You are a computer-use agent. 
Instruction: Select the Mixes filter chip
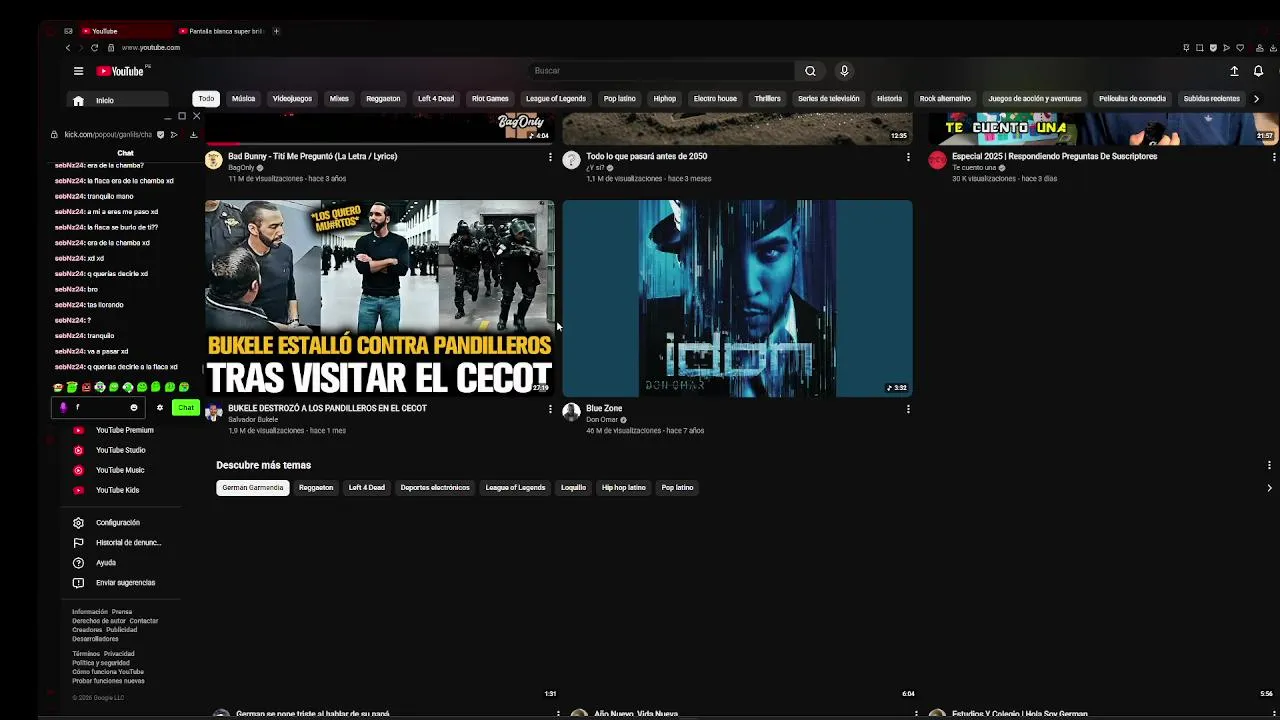pyautogui.click(x=339, y=99)
